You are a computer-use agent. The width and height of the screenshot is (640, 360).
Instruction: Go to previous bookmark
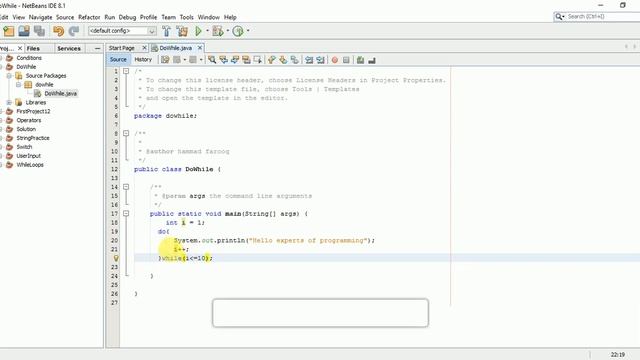[272, 60]
